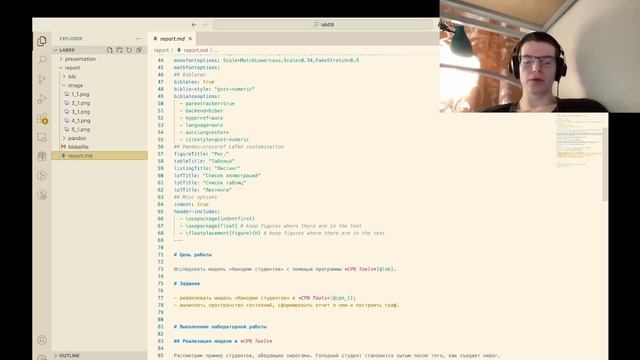Viewport: 640px width, 360px height.
Task: Open Makefile in the file tree
Action: [78, 147]
